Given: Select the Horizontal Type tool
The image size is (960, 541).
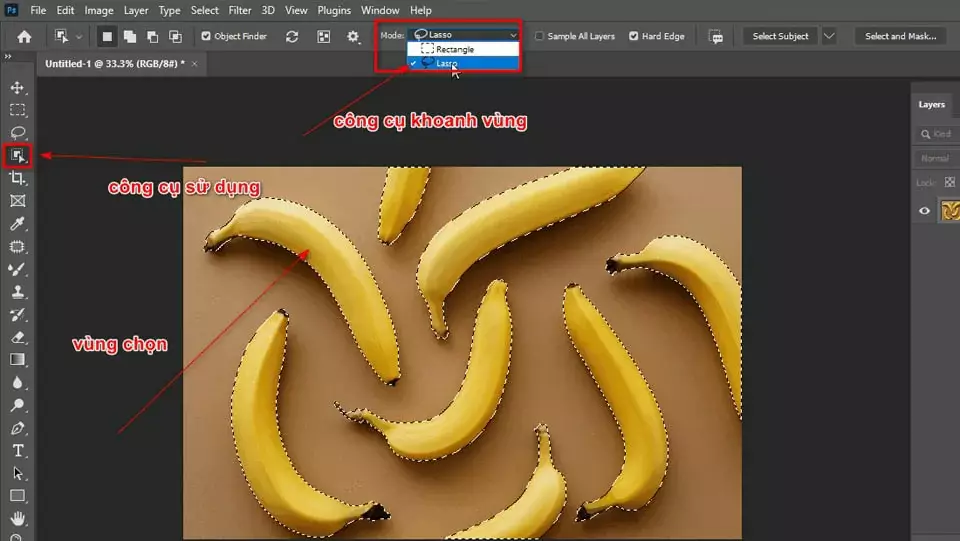Looking at the screenshot, I should [x=17, y=450].
